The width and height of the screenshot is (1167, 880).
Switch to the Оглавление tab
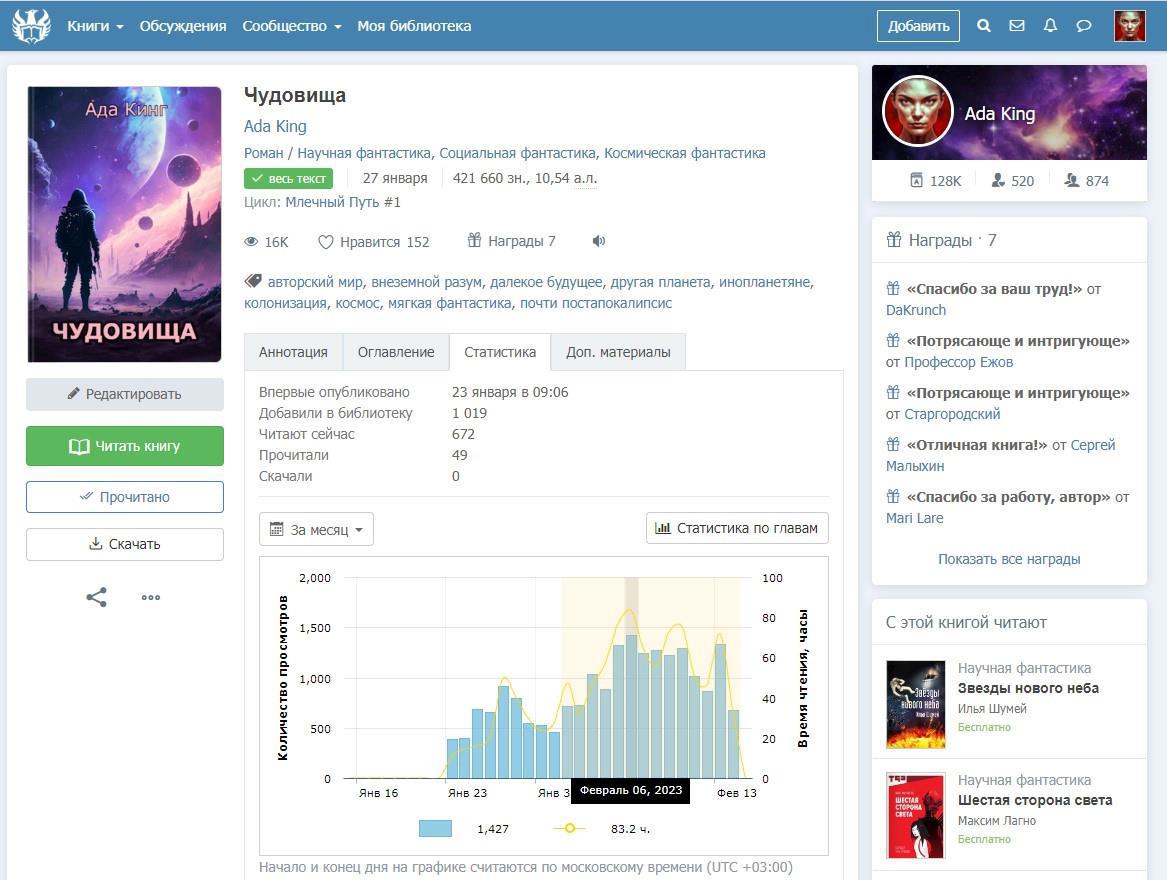coord(396,352)
